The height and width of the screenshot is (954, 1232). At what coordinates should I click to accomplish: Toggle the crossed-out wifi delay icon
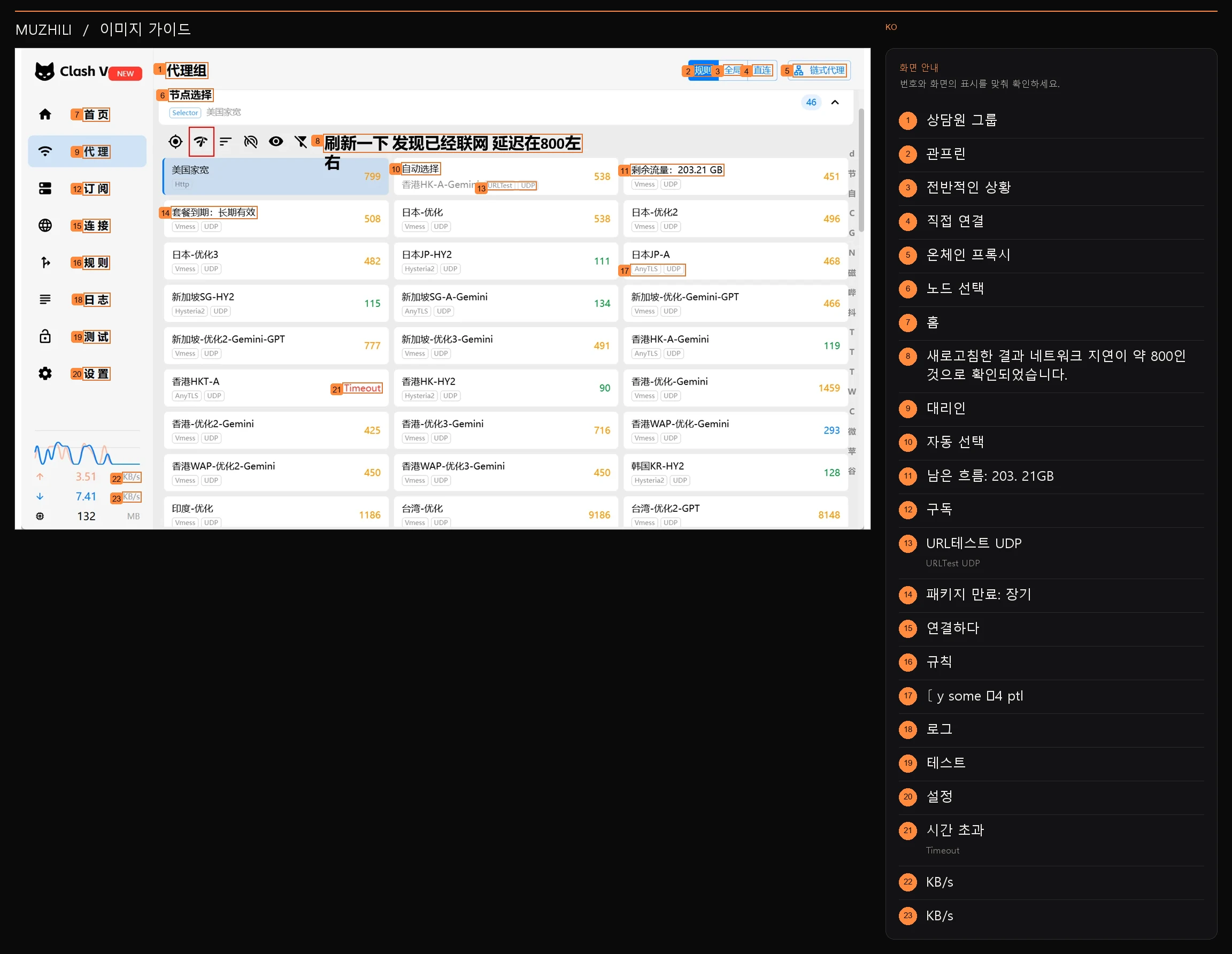tap(250, 142)
